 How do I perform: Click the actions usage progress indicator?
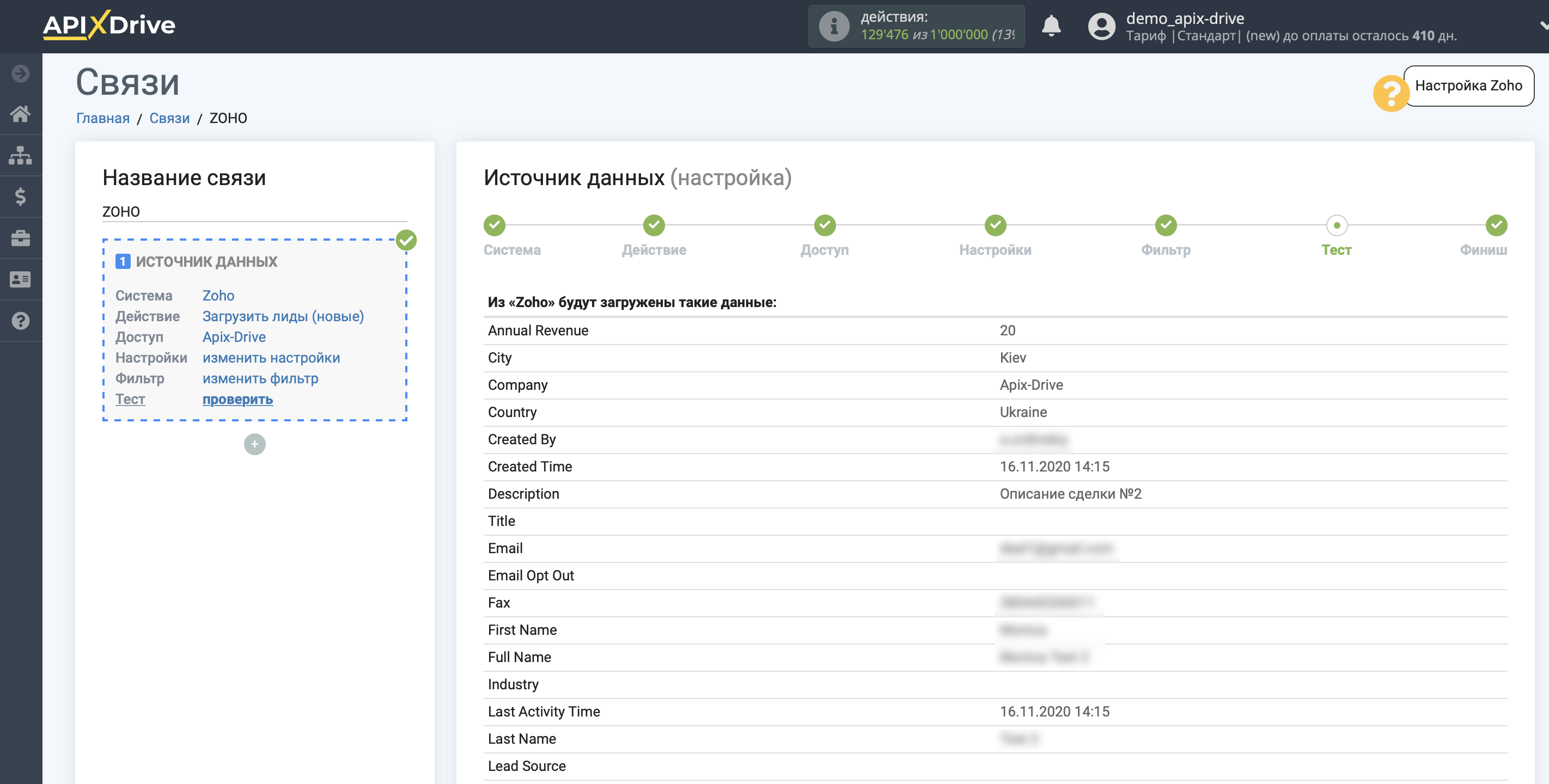pos(915,26)
